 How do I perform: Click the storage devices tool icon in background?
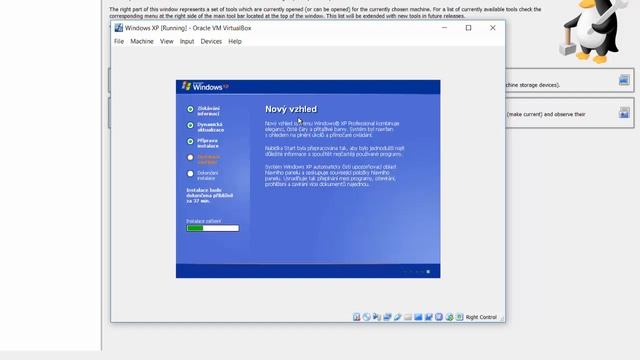click(624, 80)
